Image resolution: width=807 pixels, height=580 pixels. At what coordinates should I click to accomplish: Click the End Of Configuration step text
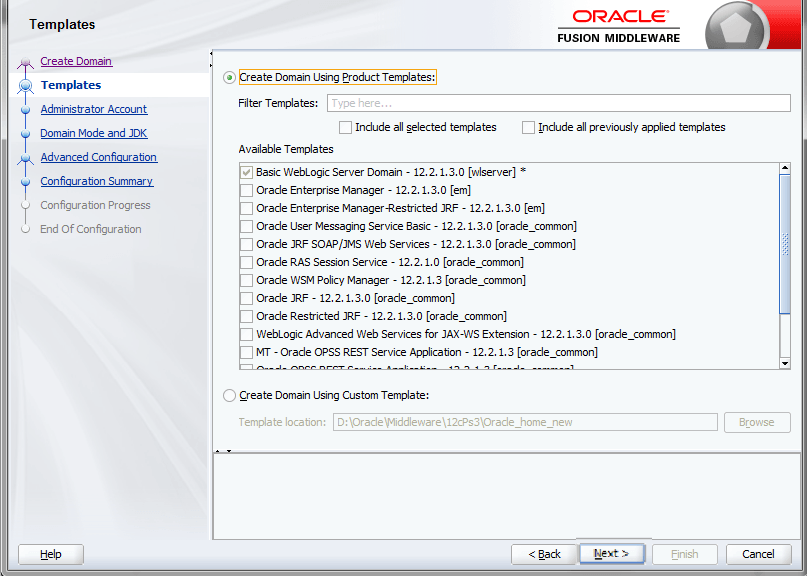click(x=91, y=230)
